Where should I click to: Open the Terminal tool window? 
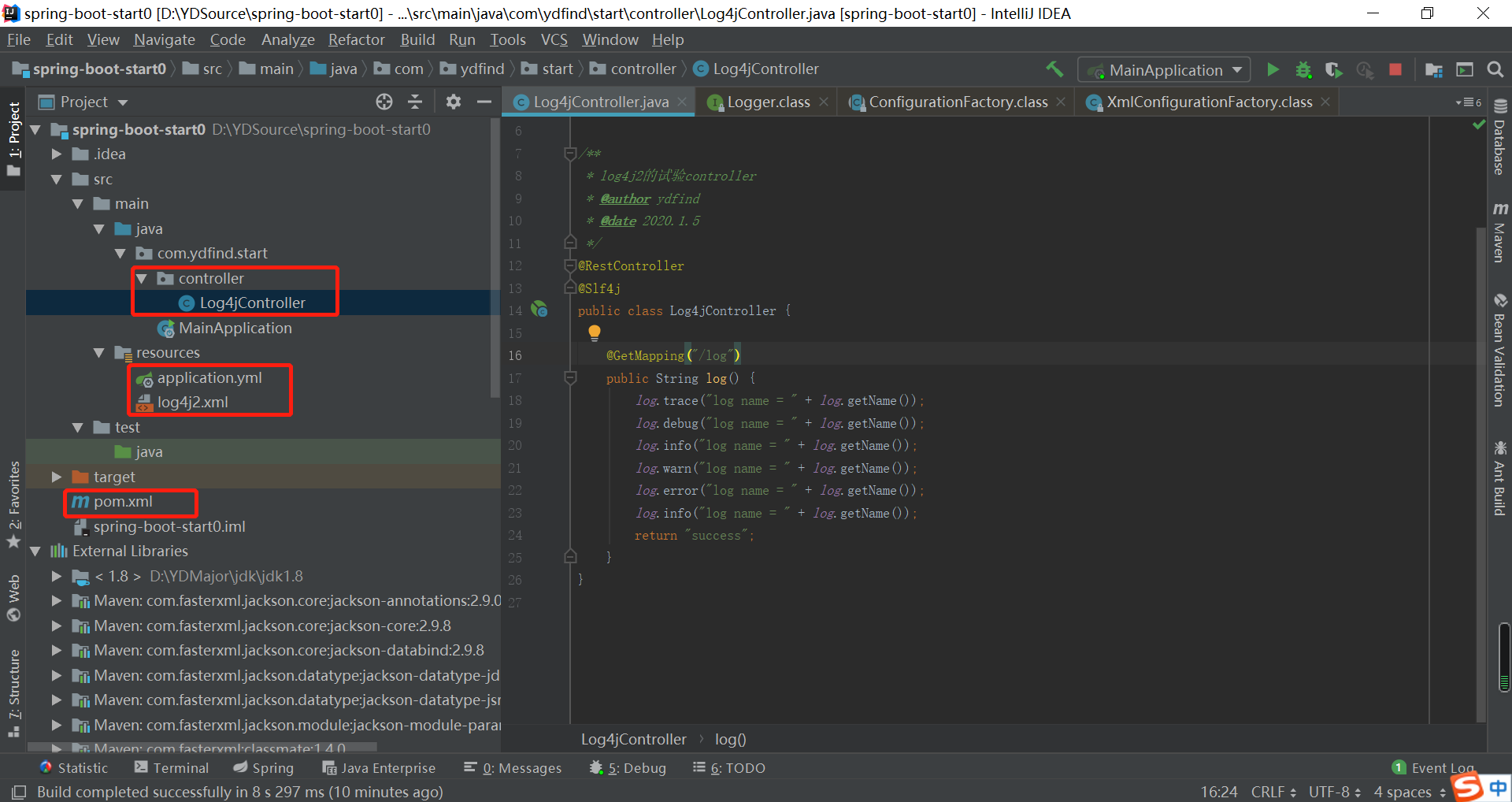(172, 767)
